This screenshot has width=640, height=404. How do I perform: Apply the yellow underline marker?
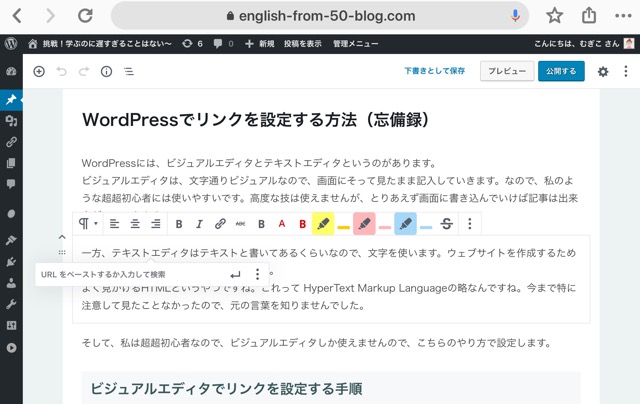click(x=344, y=227)
